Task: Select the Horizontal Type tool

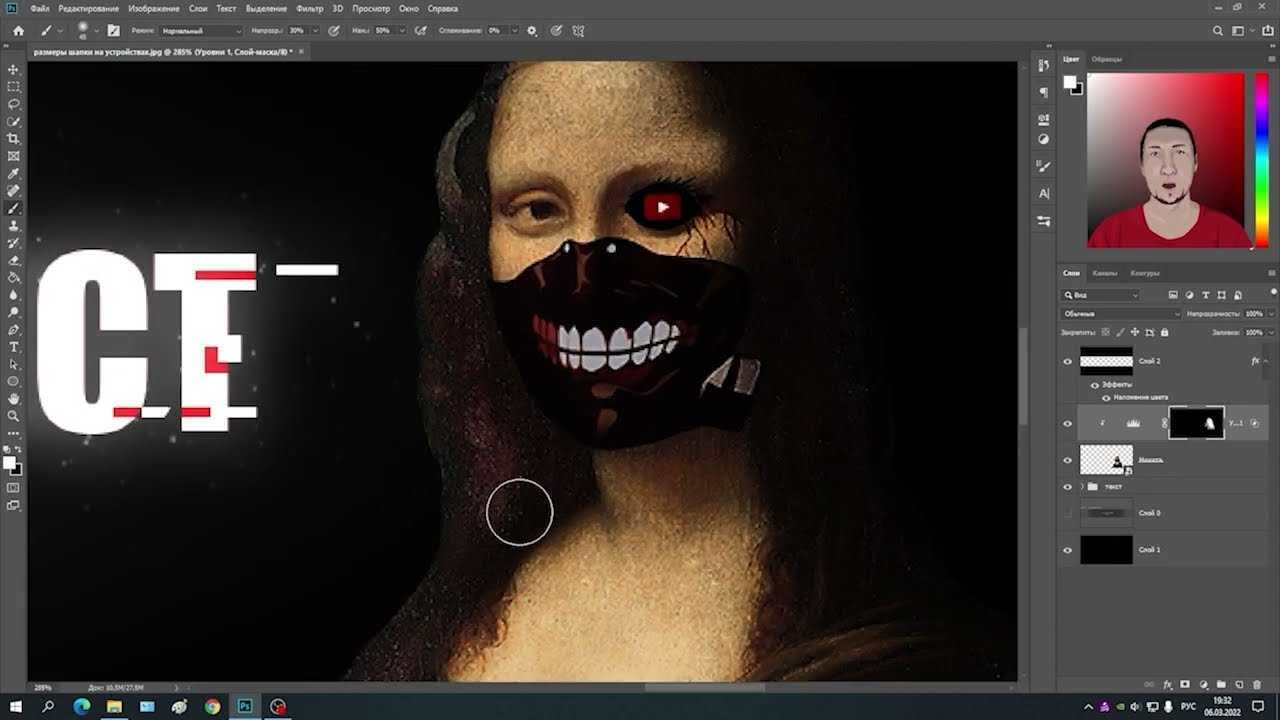Action: click(x=14, y=347)
